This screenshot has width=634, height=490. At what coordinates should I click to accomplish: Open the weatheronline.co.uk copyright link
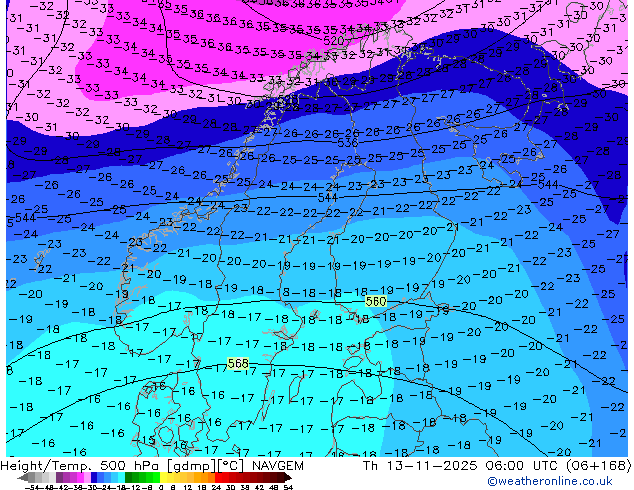(x=550, y=481)
